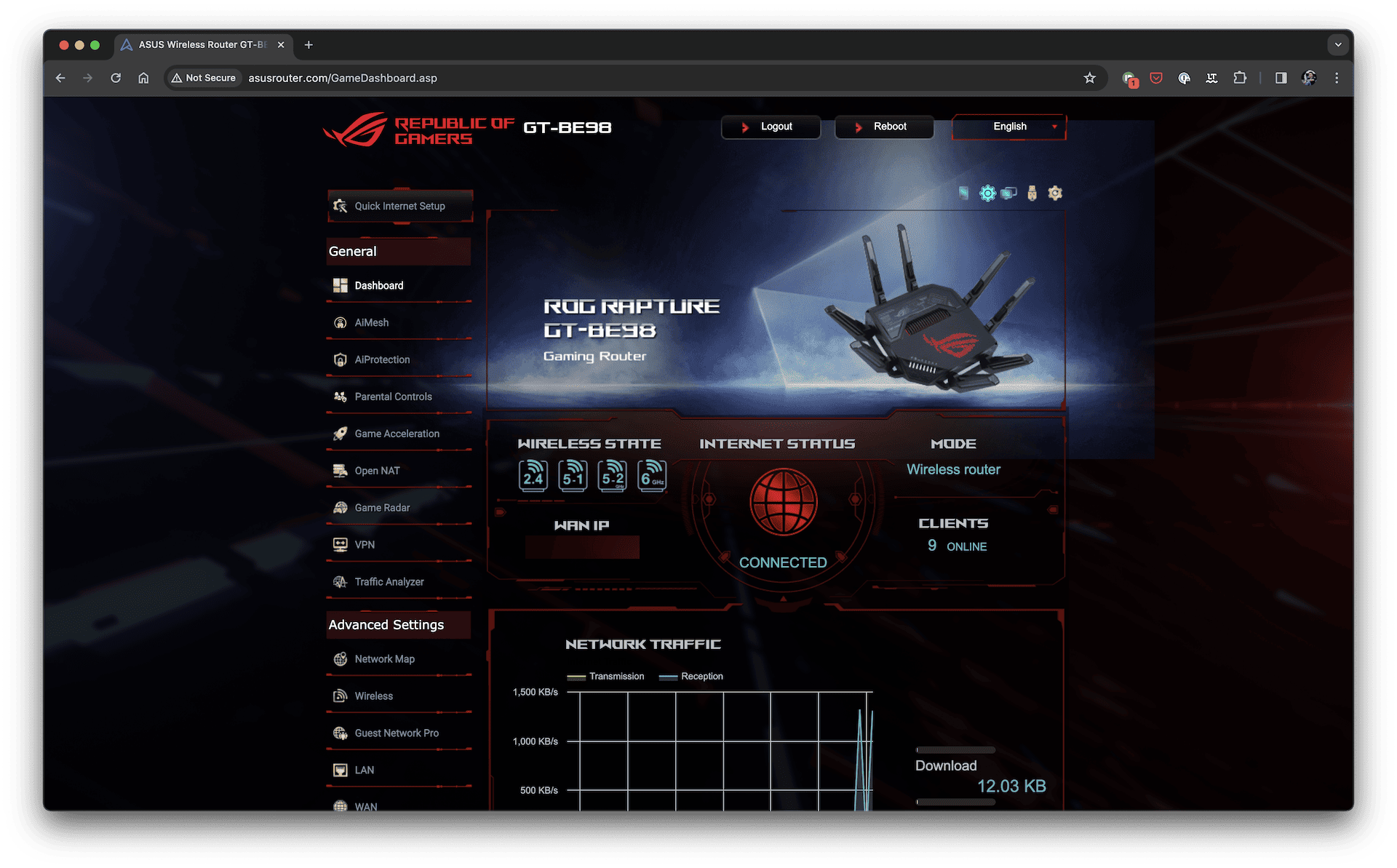Open the Dashboard menu item
This screenshot has height=868, width=1397.
click(x=378, y=285)
